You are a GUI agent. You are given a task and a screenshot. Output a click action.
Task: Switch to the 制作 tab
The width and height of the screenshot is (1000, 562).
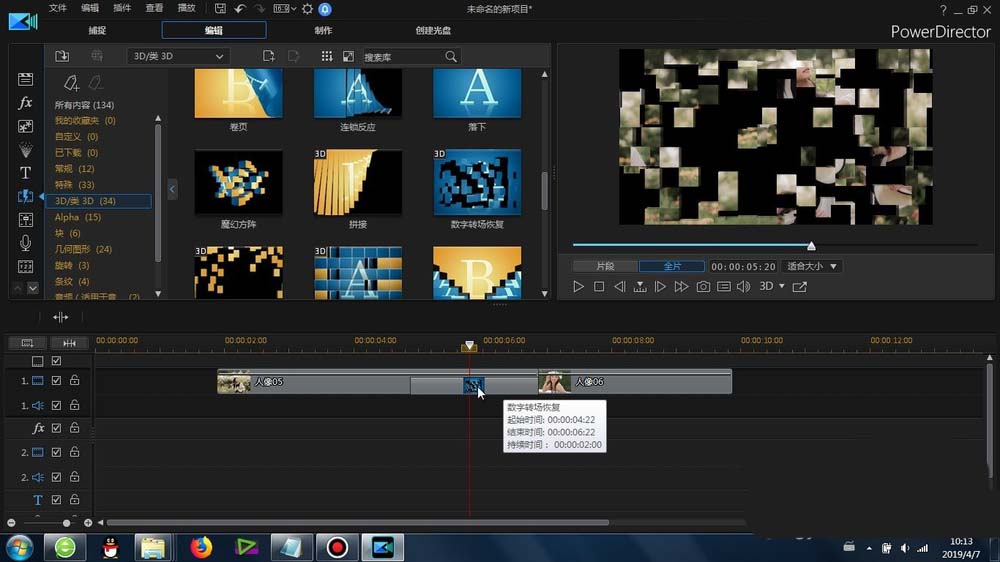point(323,30)
